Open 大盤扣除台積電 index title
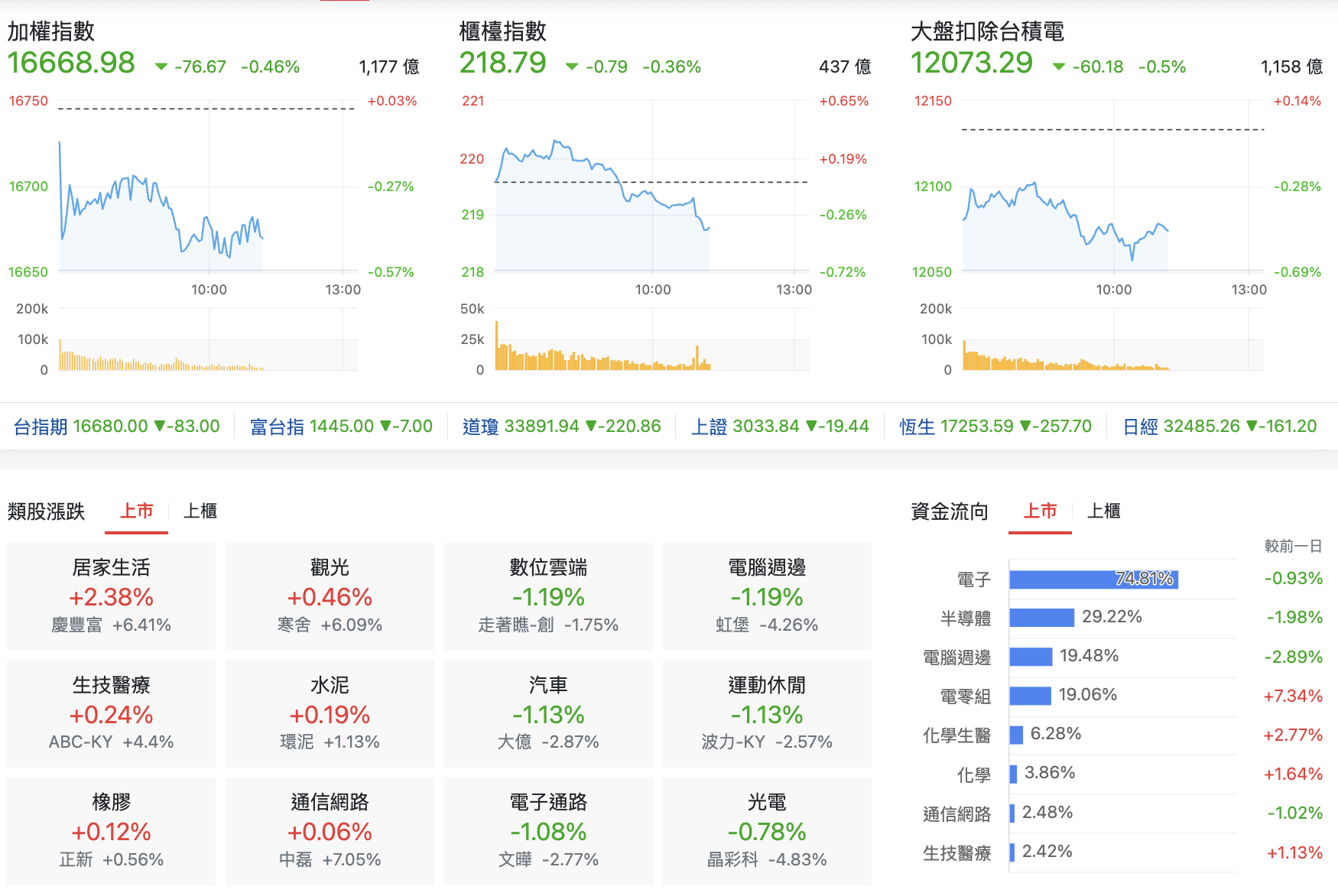The width and height of the screenshot is (1338, 896). click(987, 31)
